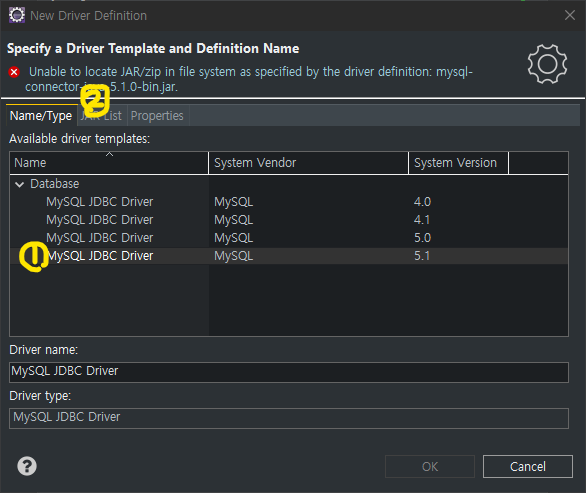
Task: Open the Properties tab
Action: (157, 116)
